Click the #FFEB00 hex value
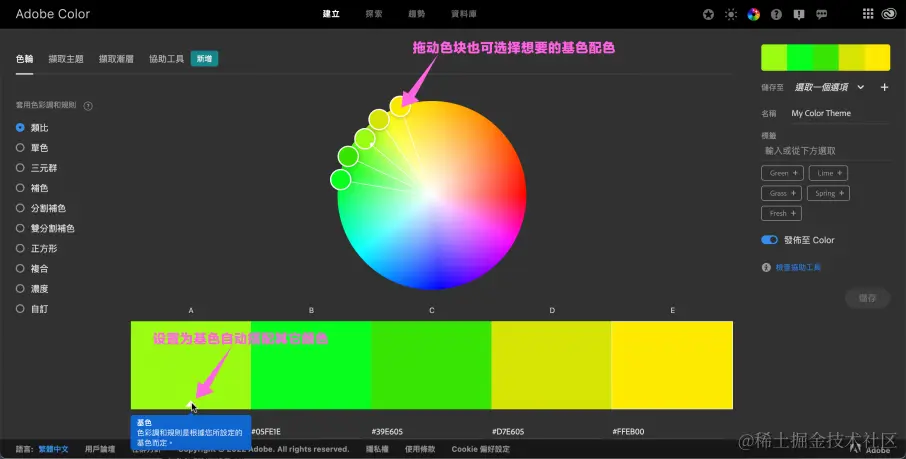Screen dimensions: 906x459 (628, 432)
